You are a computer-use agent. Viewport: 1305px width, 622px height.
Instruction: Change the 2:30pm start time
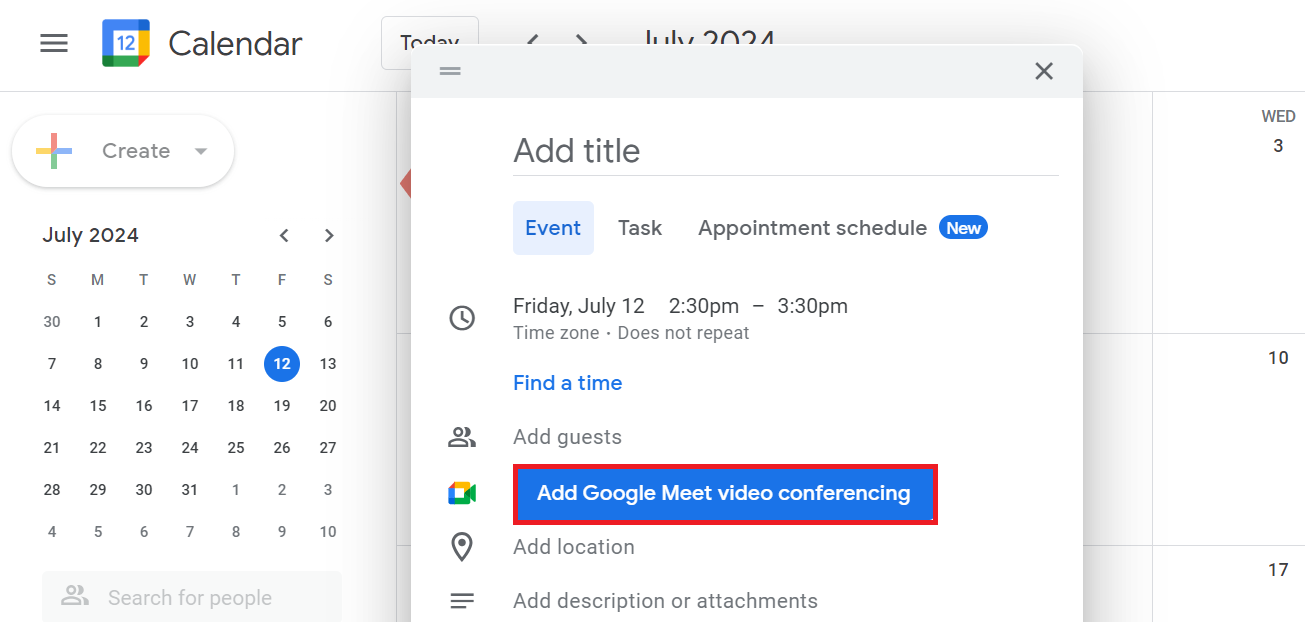pyautogui.click(x=704, y=306)
